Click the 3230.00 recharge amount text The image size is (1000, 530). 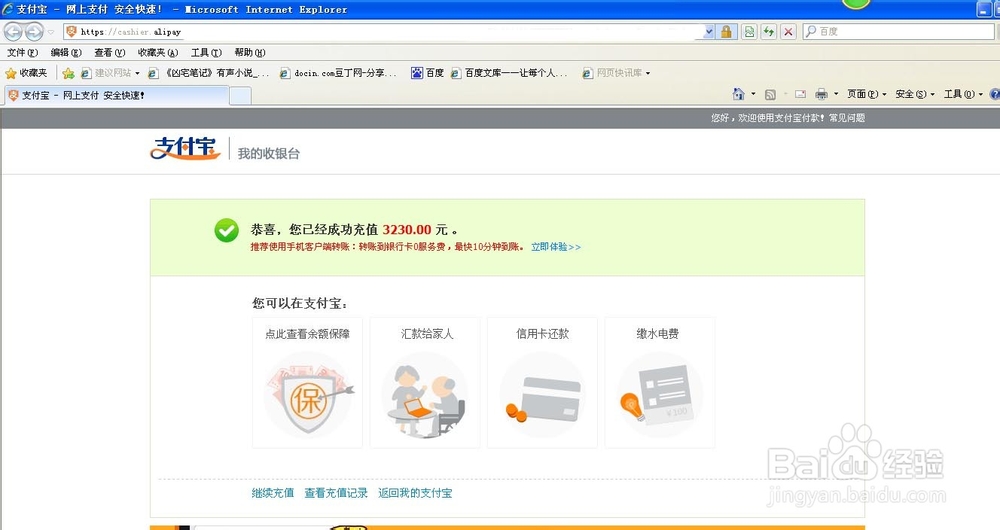[407, 230]
